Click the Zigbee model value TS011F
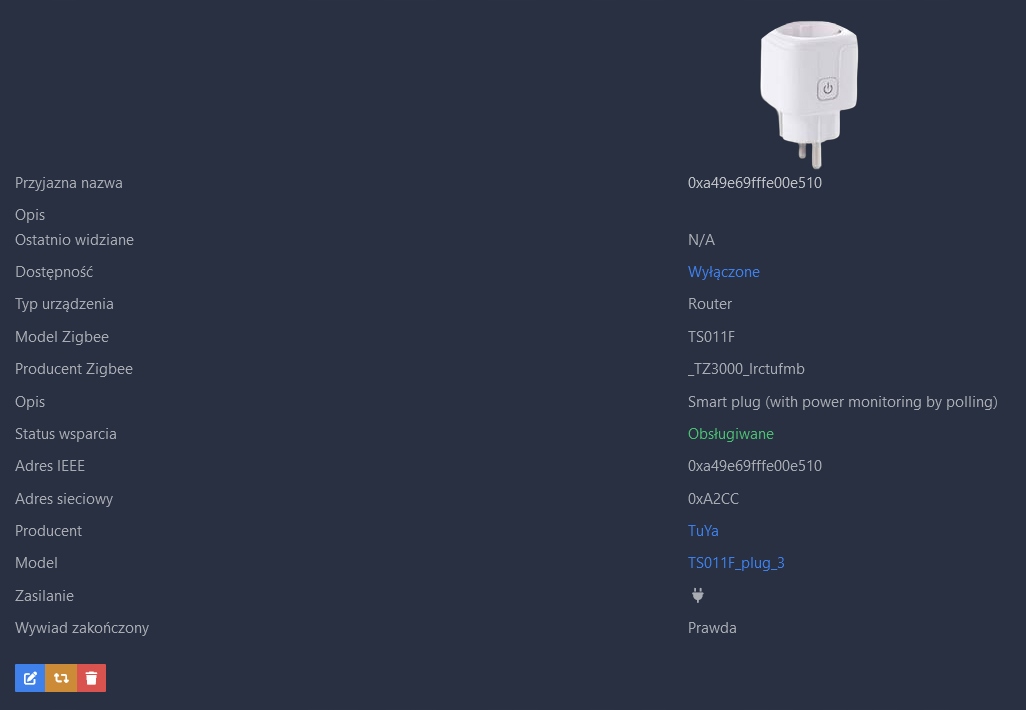The width and height of the screenshot is (1026, 710). click(x=711, y=337)
